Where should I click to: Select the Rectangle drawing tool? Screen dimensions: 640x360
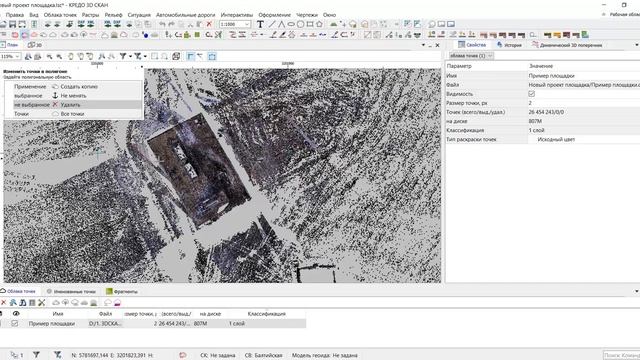click(x=310, y=24)
